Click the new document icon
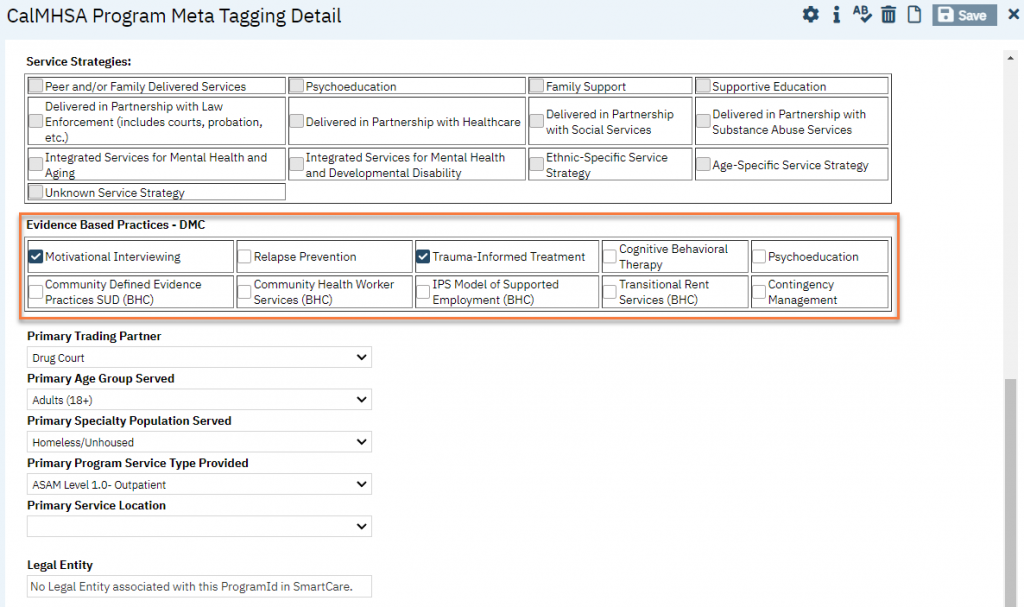The width and height of the screenshot is (1024, 607). pyautogui.click(x=914, y=14)
